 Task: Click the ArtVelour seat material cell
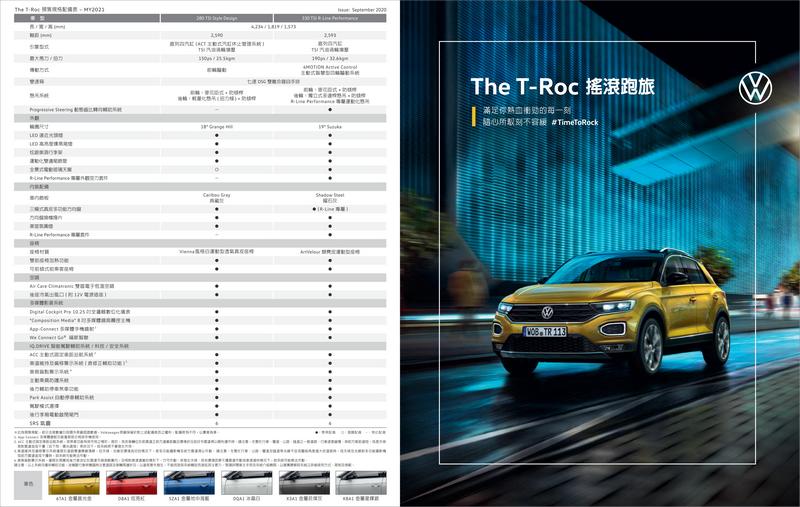coord(330,252)
